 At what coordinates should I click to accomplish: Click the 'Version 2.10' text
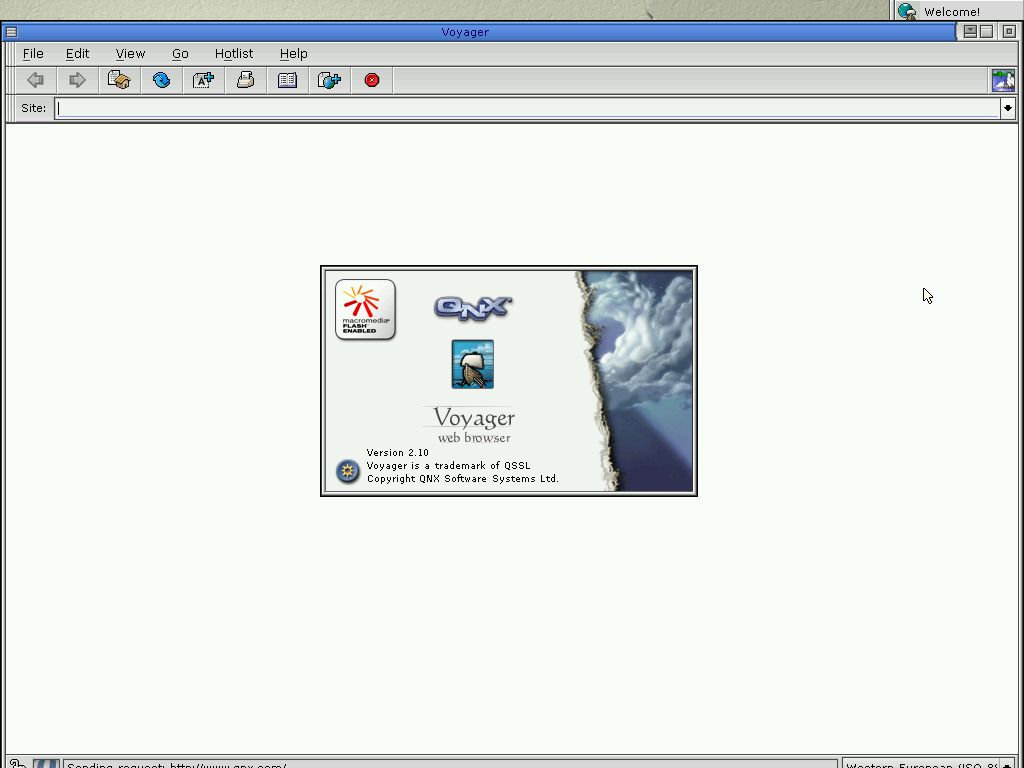[397, 453]
